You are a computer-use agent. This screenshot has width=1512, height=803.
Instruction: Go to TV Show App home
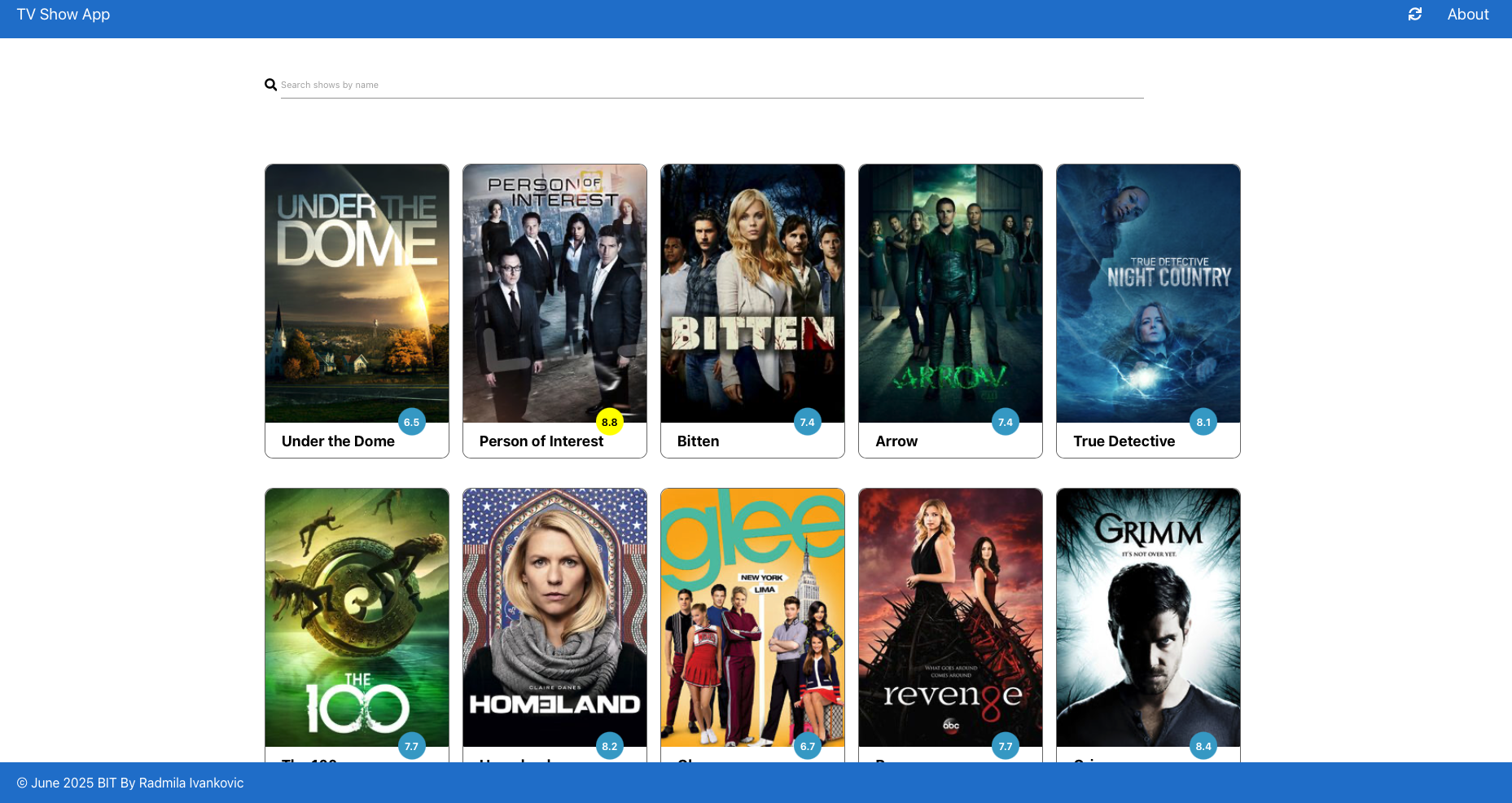pyautogui.click(x=64, y=15)
